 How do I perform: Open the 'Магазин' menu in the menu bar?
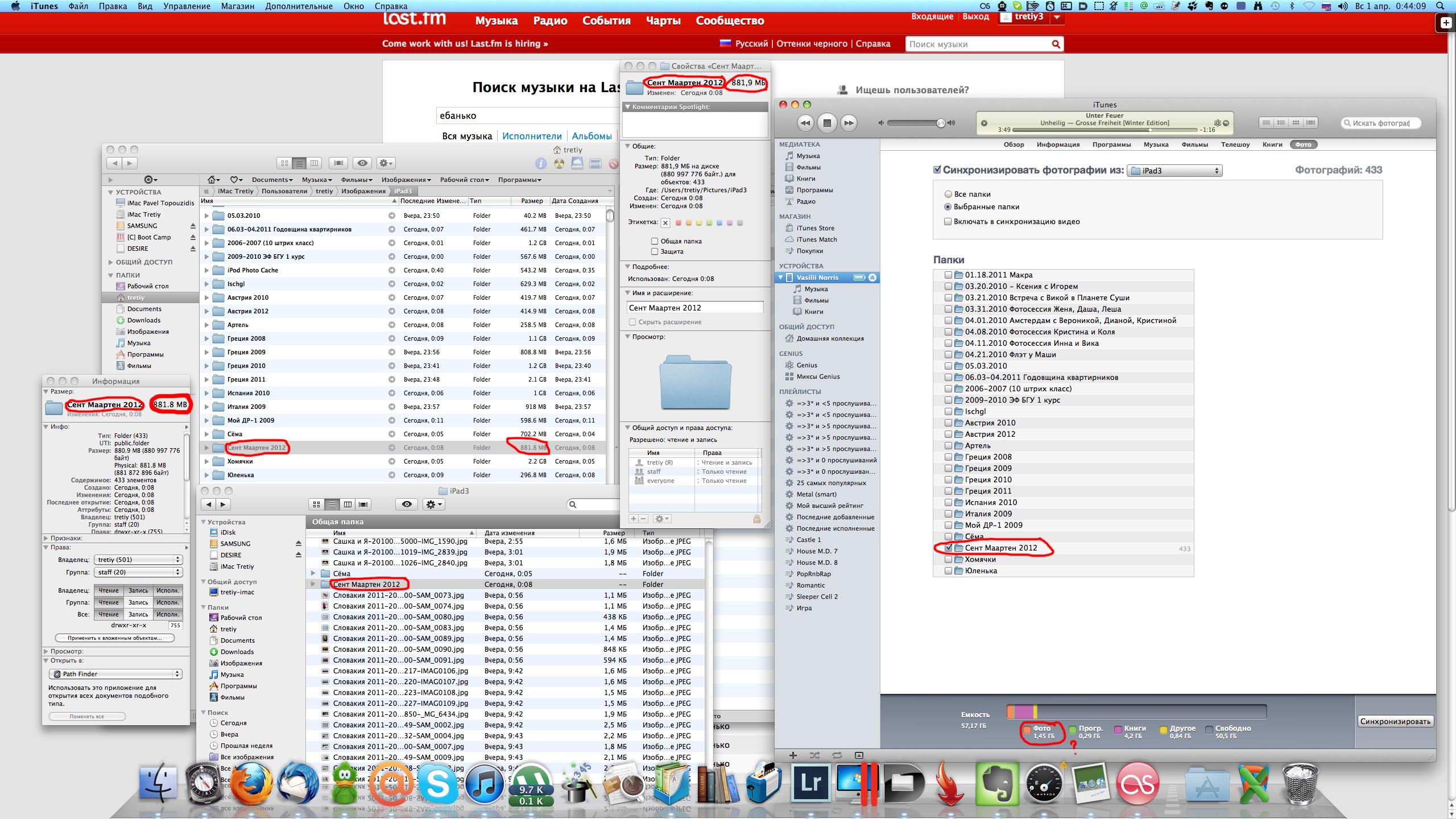coord(237,6)
